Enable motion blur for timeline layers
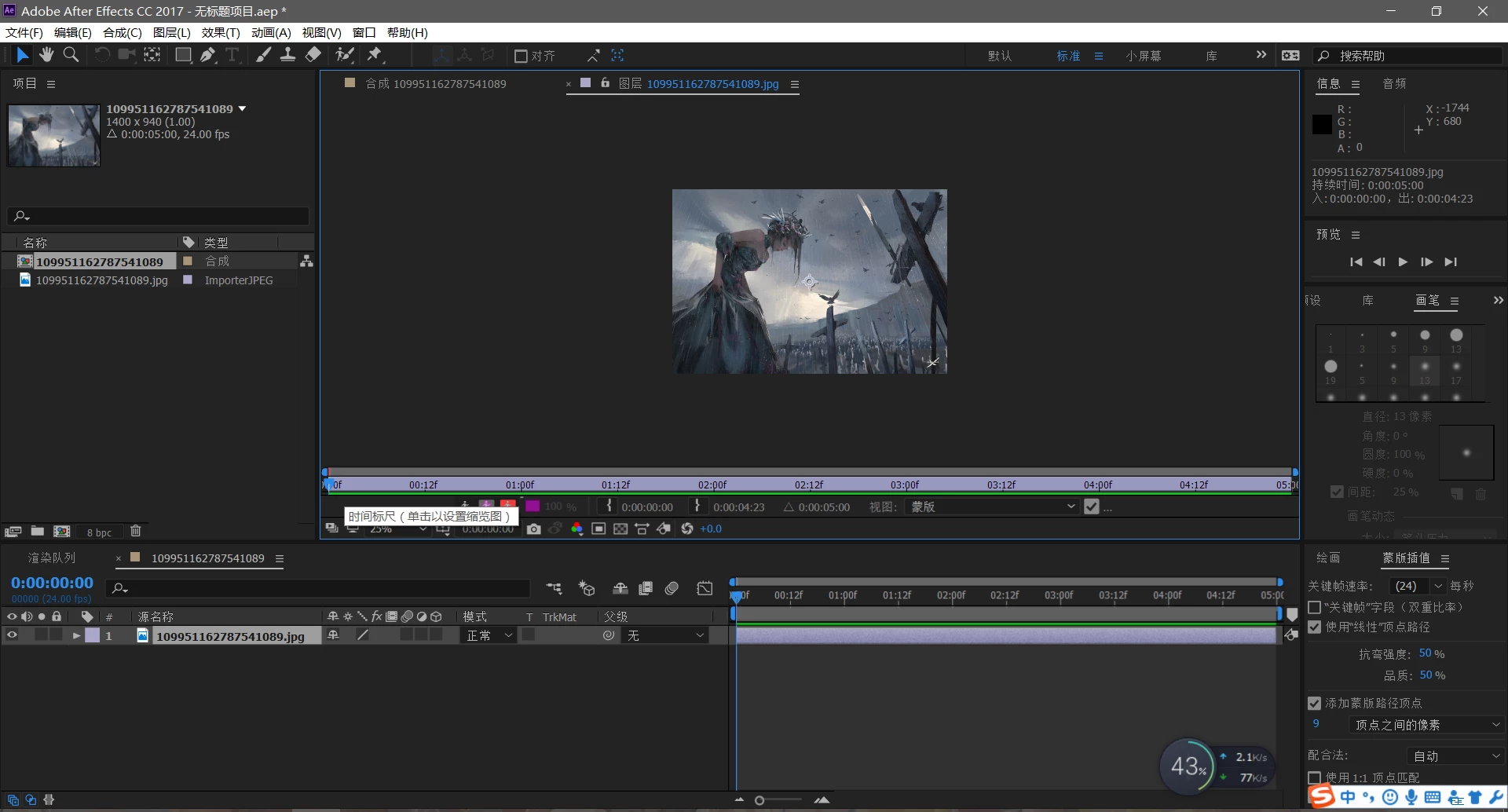This screenshot has height=812, width=1508. click(672, 588)
